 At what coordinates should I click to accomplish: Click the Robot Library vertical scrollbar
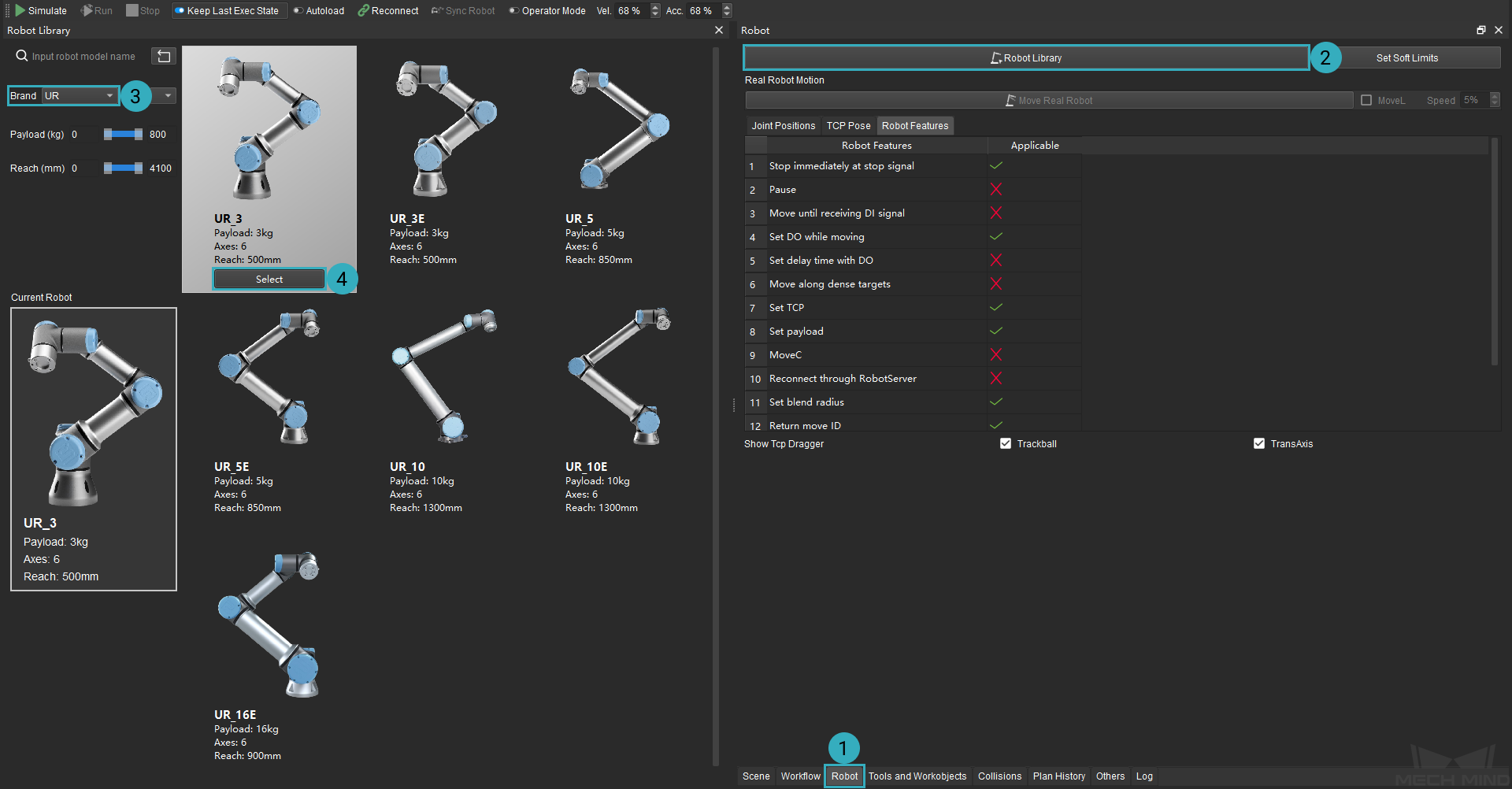pos(716,406)
